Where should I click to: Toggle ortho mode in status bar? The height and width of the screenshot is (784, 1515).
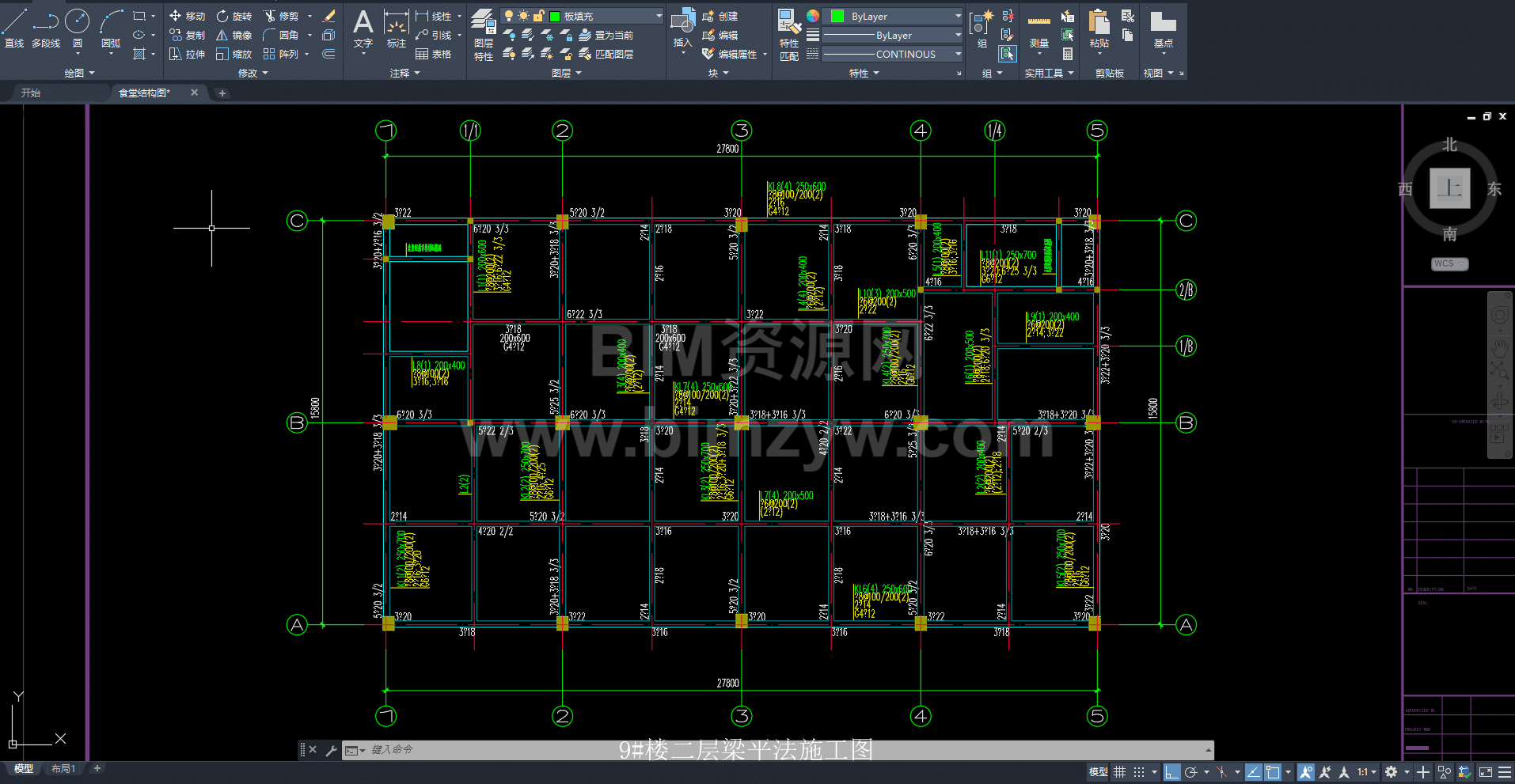(1172, 772)
